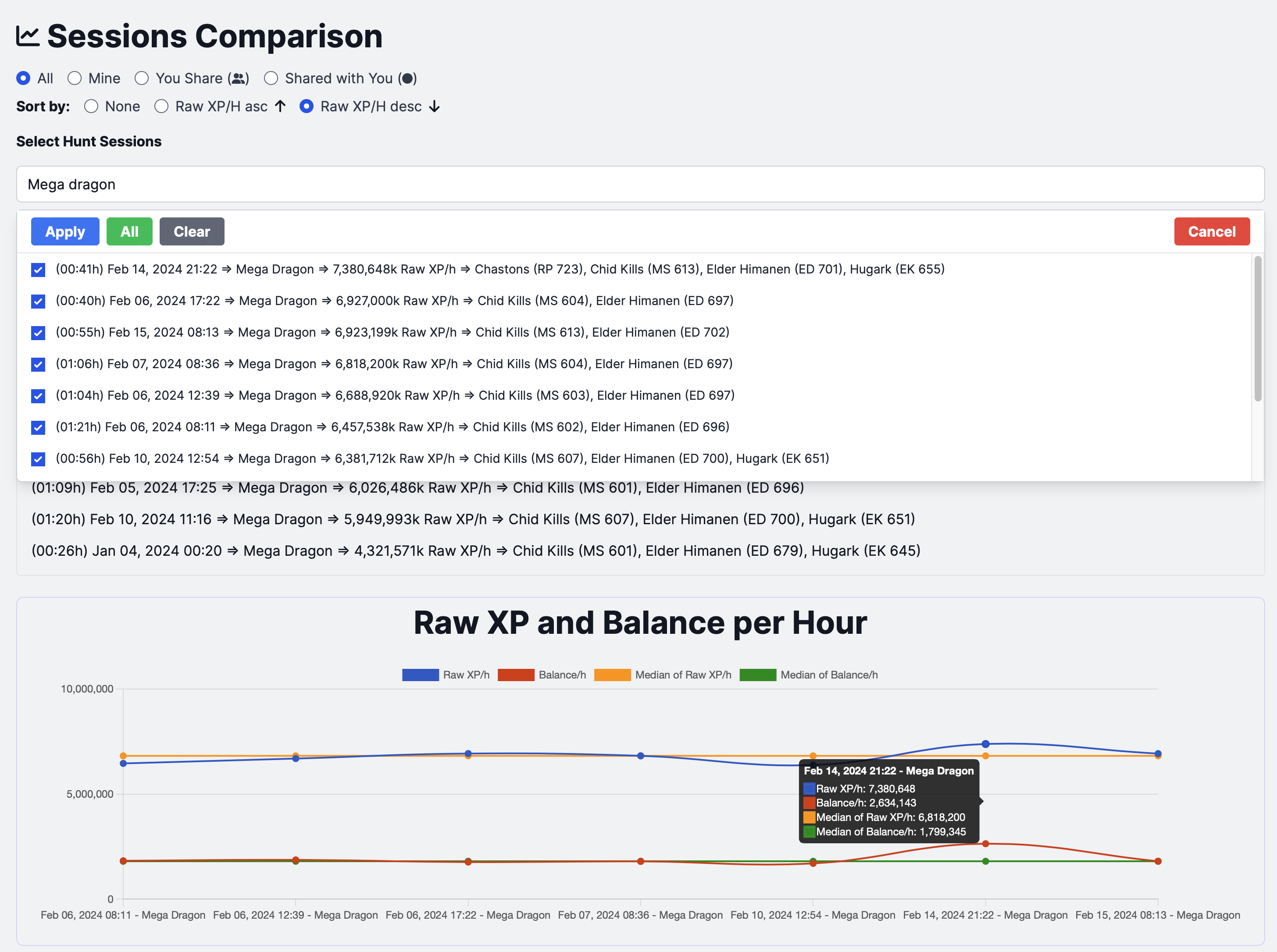Select the Shared with You radio option
This screenshot has width=1277, height=952.
tap(271, 78)
